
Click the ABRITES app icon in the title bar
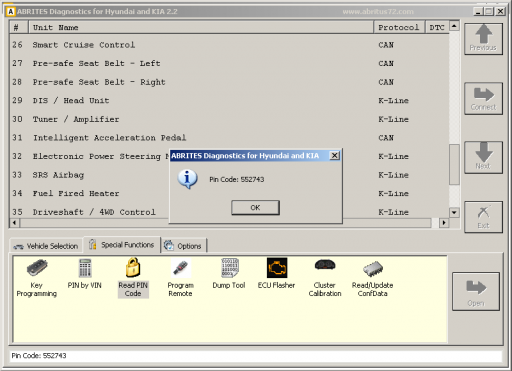coord(11,12)
